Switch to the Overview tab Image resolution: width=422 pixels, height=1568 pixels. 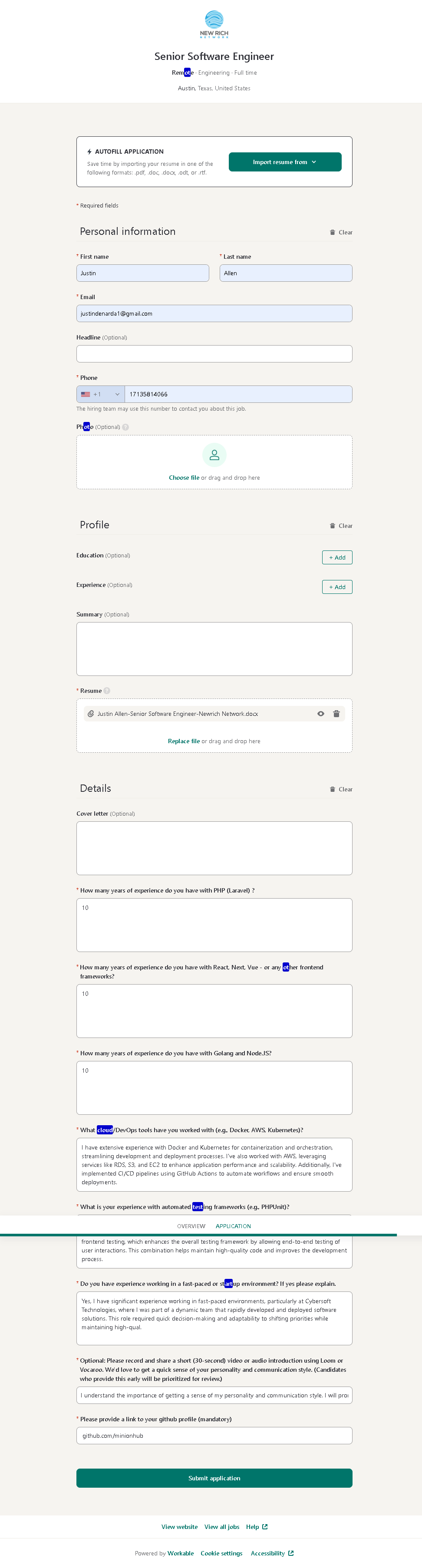[x=191, y=1226]
